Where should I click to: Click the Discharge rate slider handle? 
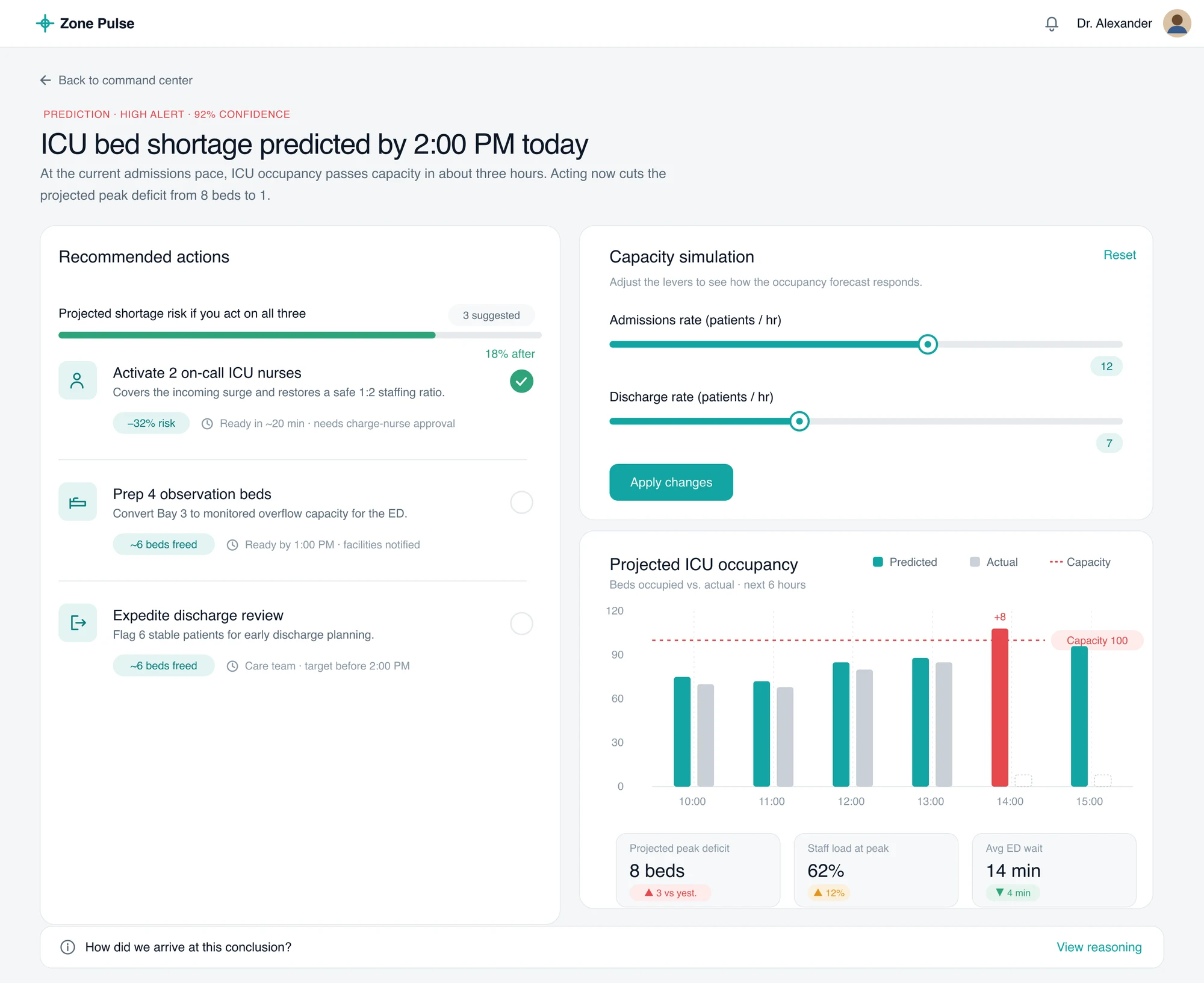click(799, 421)
